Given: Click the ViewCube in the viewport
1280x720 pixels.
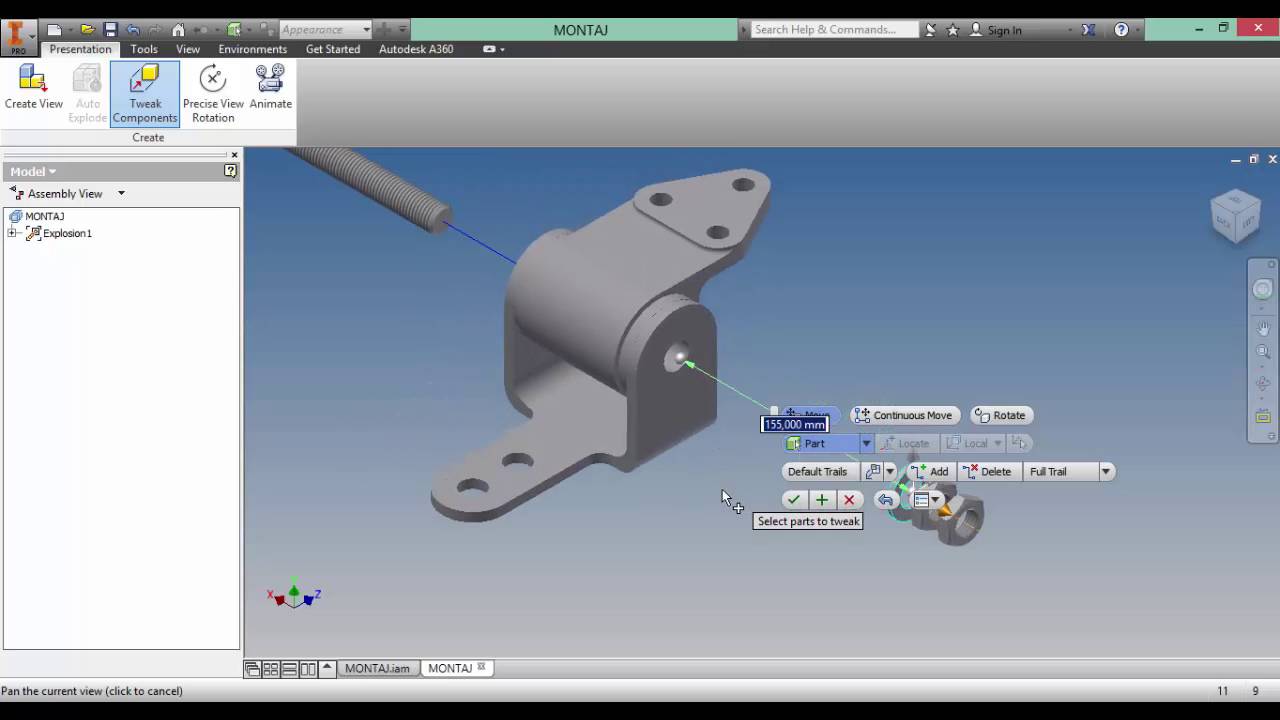Looking at the screenshot, I should tap(1235, 214).
